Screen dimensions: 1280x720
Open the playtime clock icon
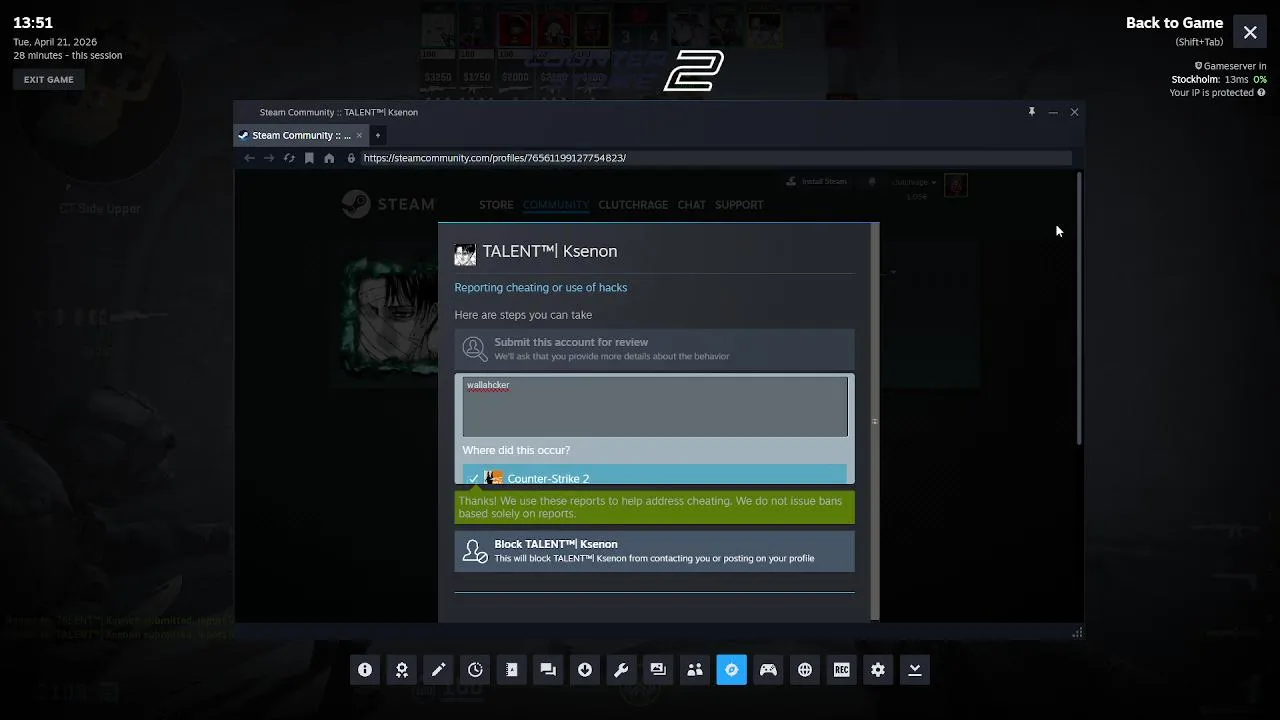coord(475,670)
